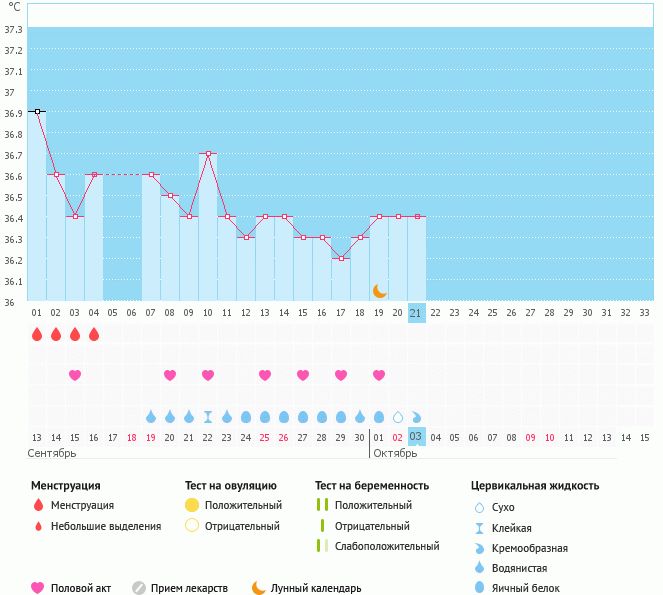Click the sticky fluid icon on September 22
Screen dimensions: 663x595
(x=208, y=417)
